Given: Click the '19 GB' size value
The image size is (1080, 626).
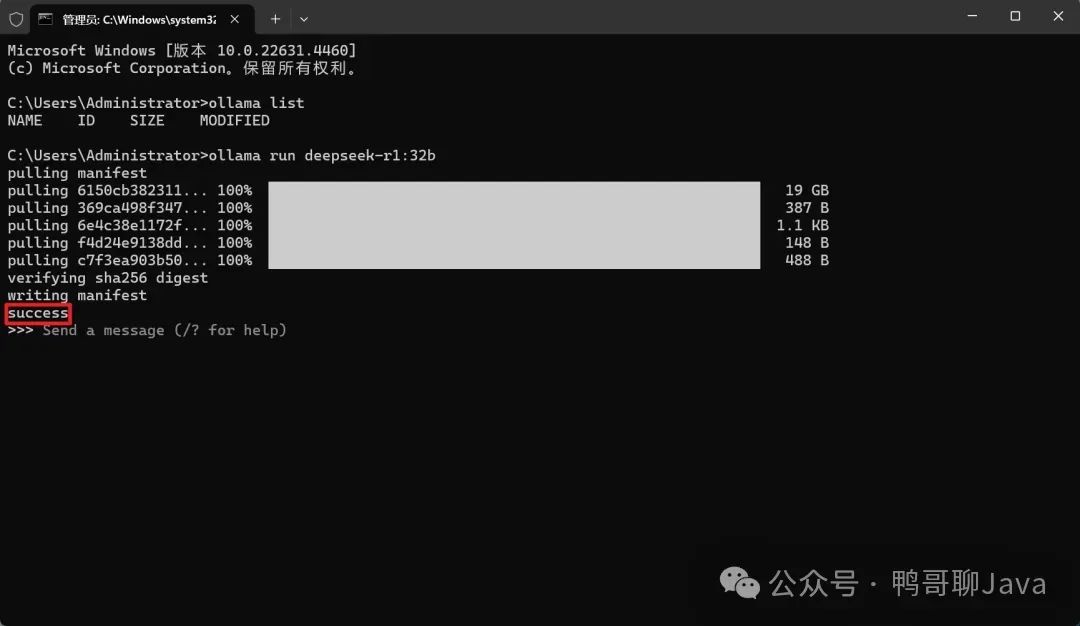Looking at the screenshot, I should [x=807, y=191].
